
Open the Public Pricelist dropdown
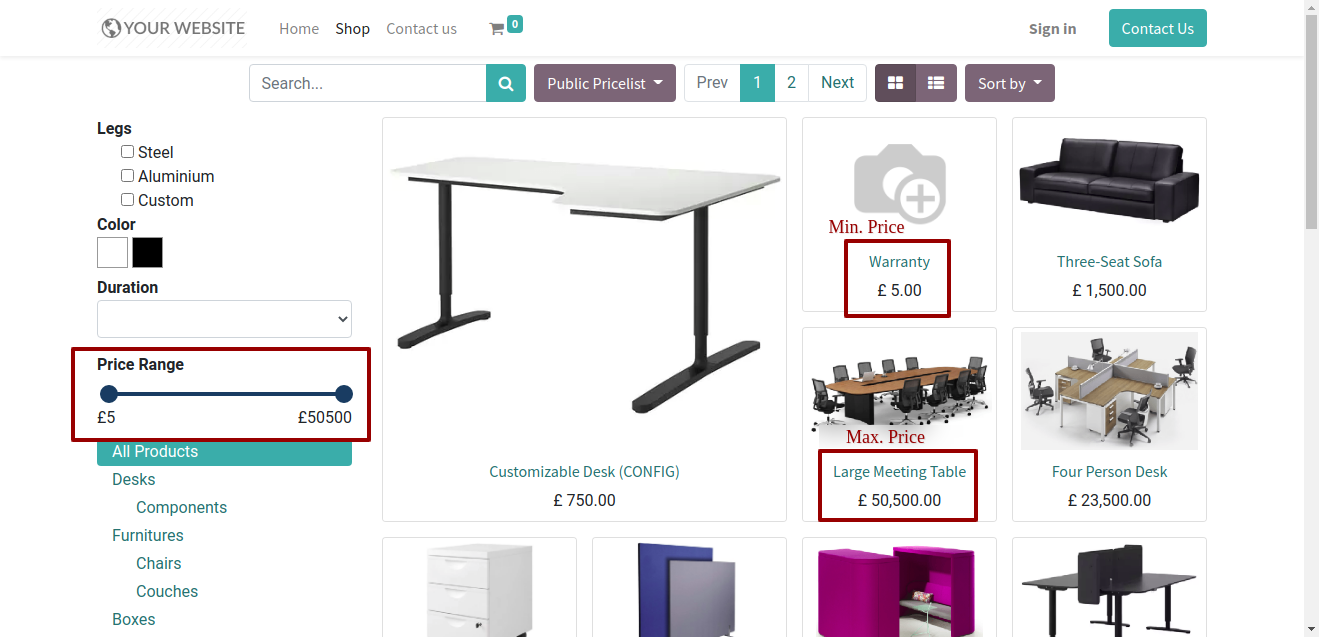pos(605,83)
